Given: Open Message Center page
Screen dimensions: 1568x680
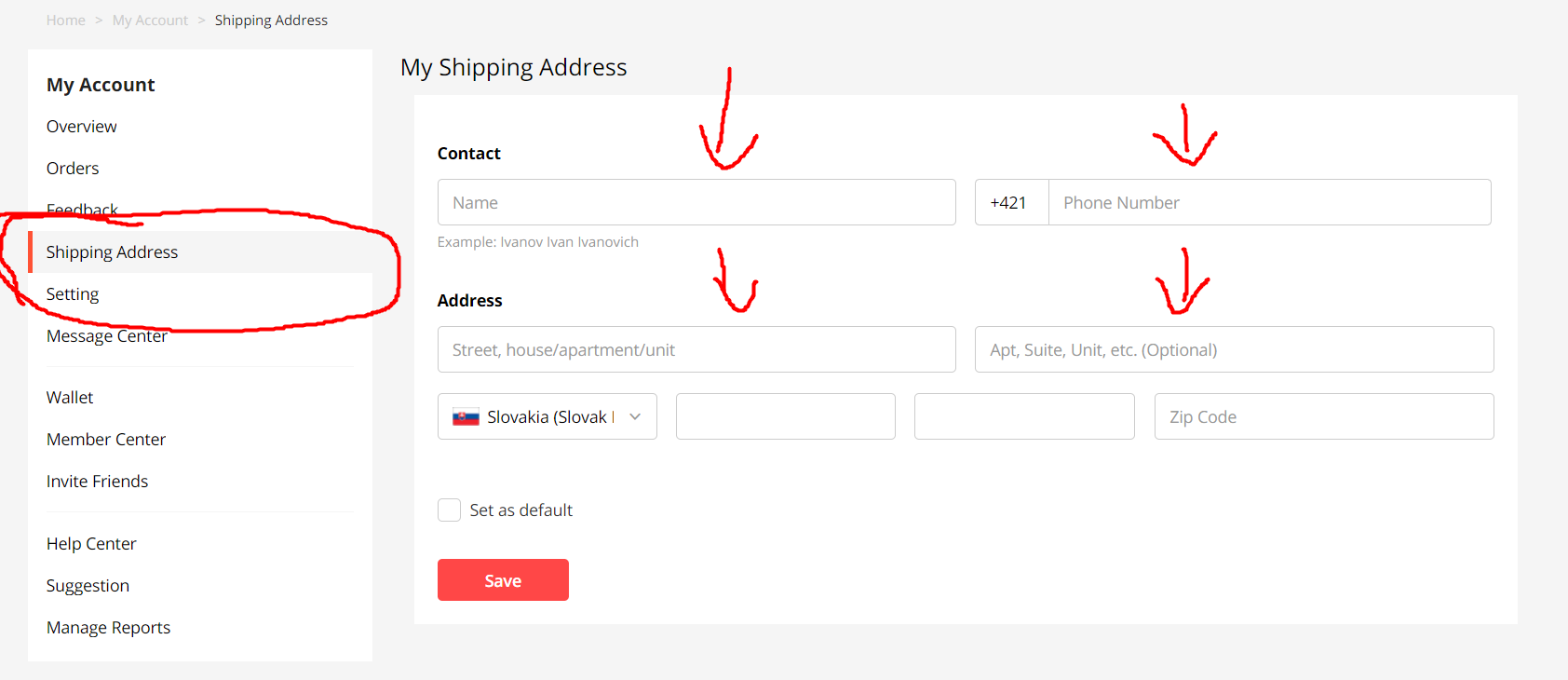Looking at the screenshot, I should tap(107, 336).
